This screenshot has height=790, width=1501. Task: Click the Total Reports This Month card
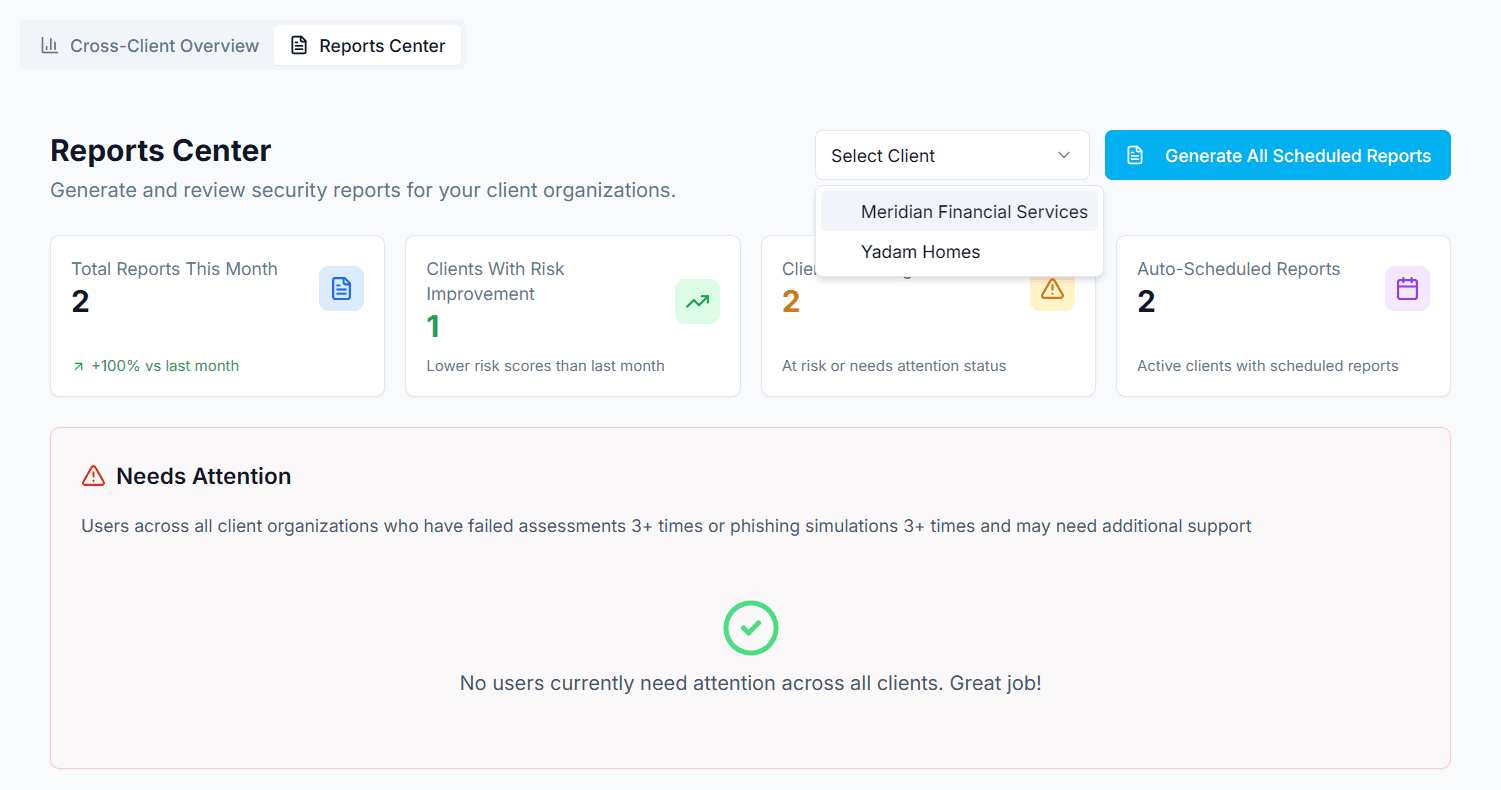click(x=217, y=316)
